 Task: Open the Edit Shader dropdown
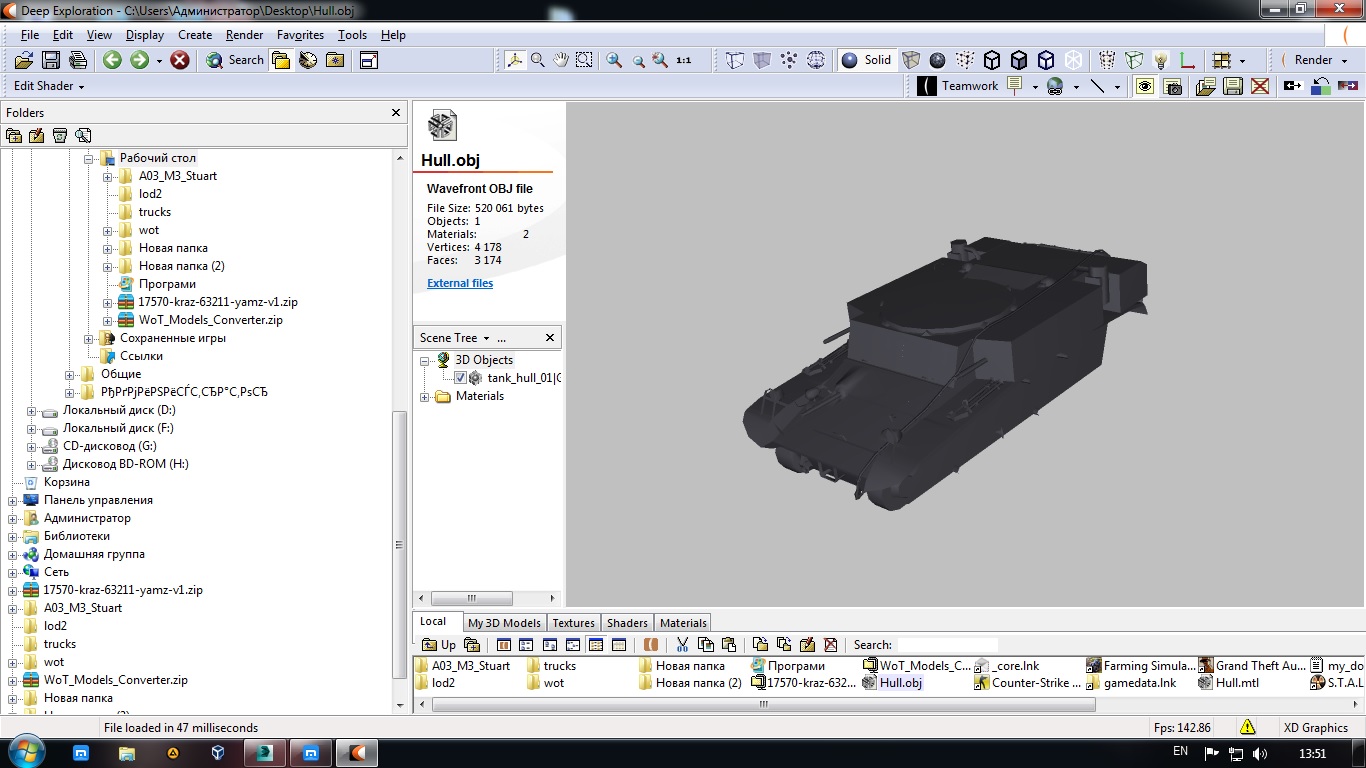[49, 86]
